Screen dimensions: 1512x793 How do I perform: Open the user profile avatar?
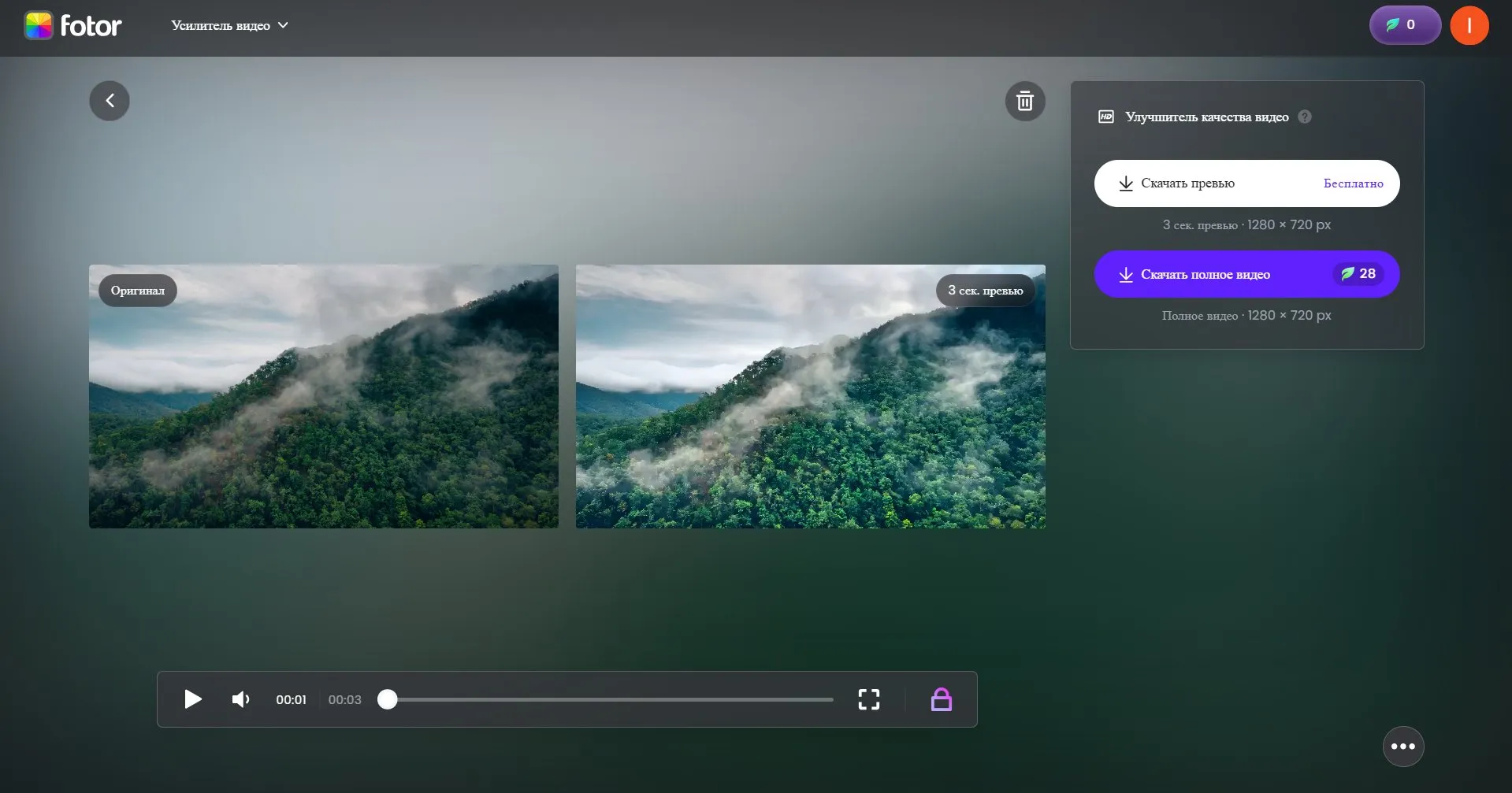1469,26
